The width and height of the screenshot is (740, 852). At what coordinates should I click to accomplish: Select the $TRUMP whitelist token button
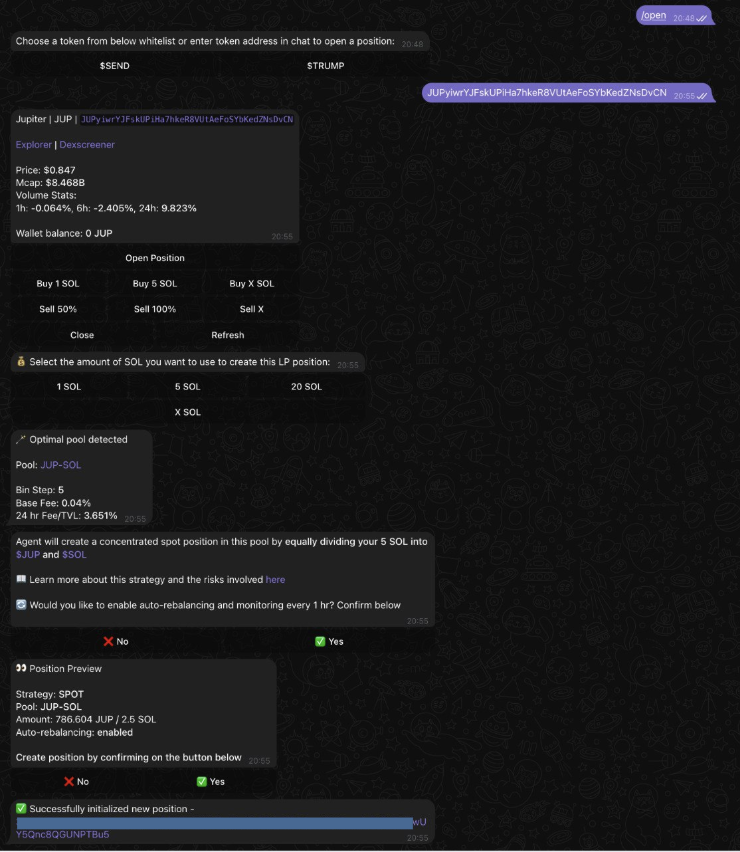325,66
